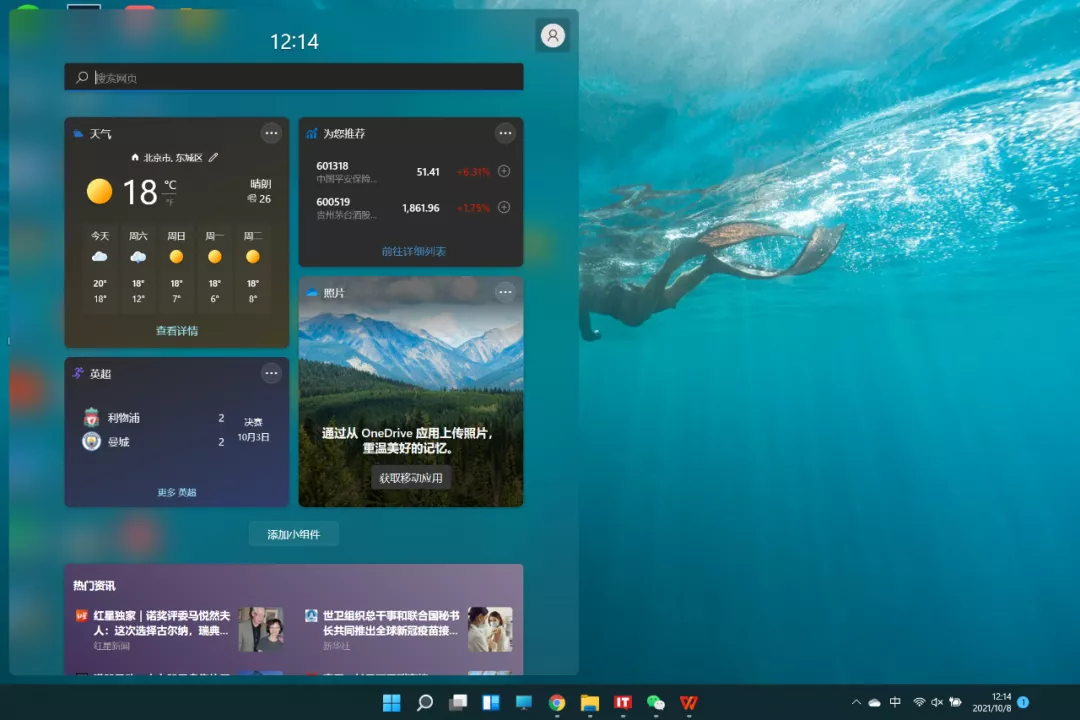Click the Photos widget cloud icon

pos(312,292)
